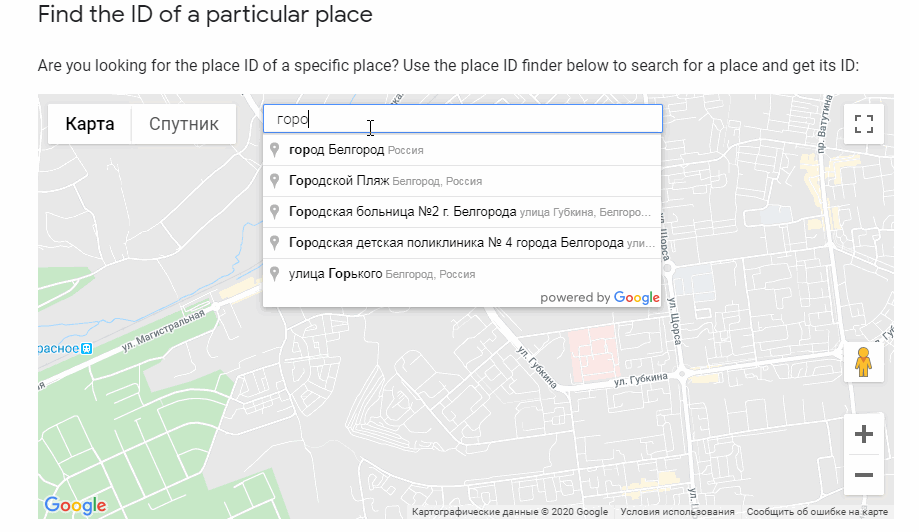Click the train station icon on map
This screenshot has height=532, width=919.
pos(86,348)
